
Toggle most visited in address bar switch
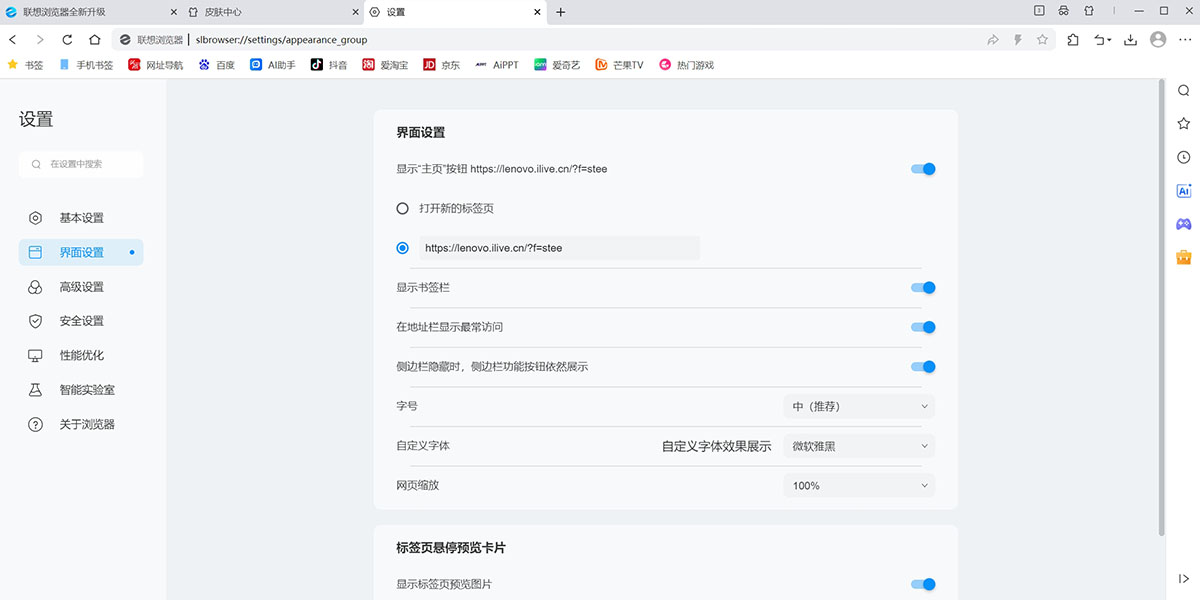pos(923,327)
